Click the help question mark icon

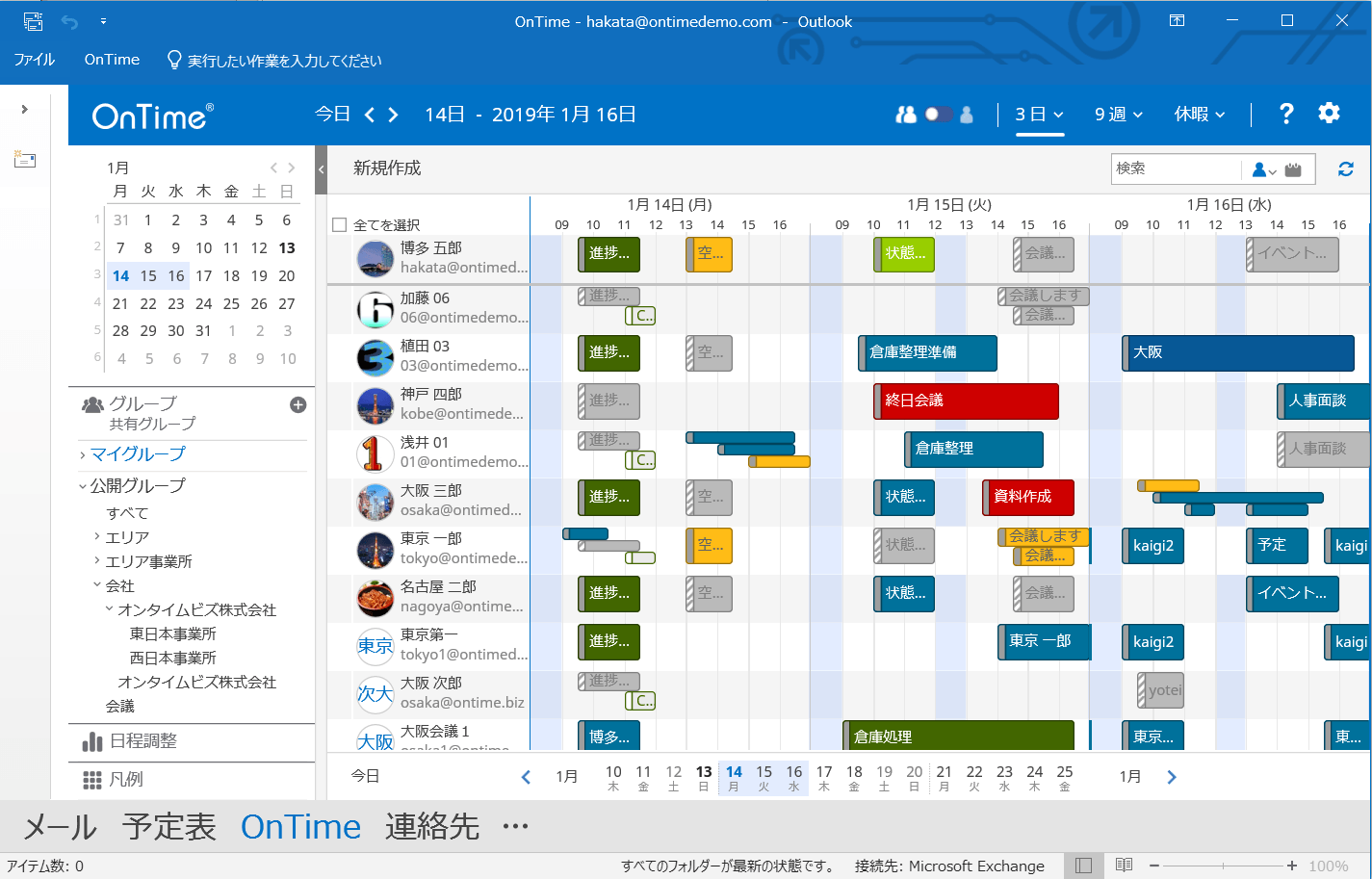click(1285, 114)
